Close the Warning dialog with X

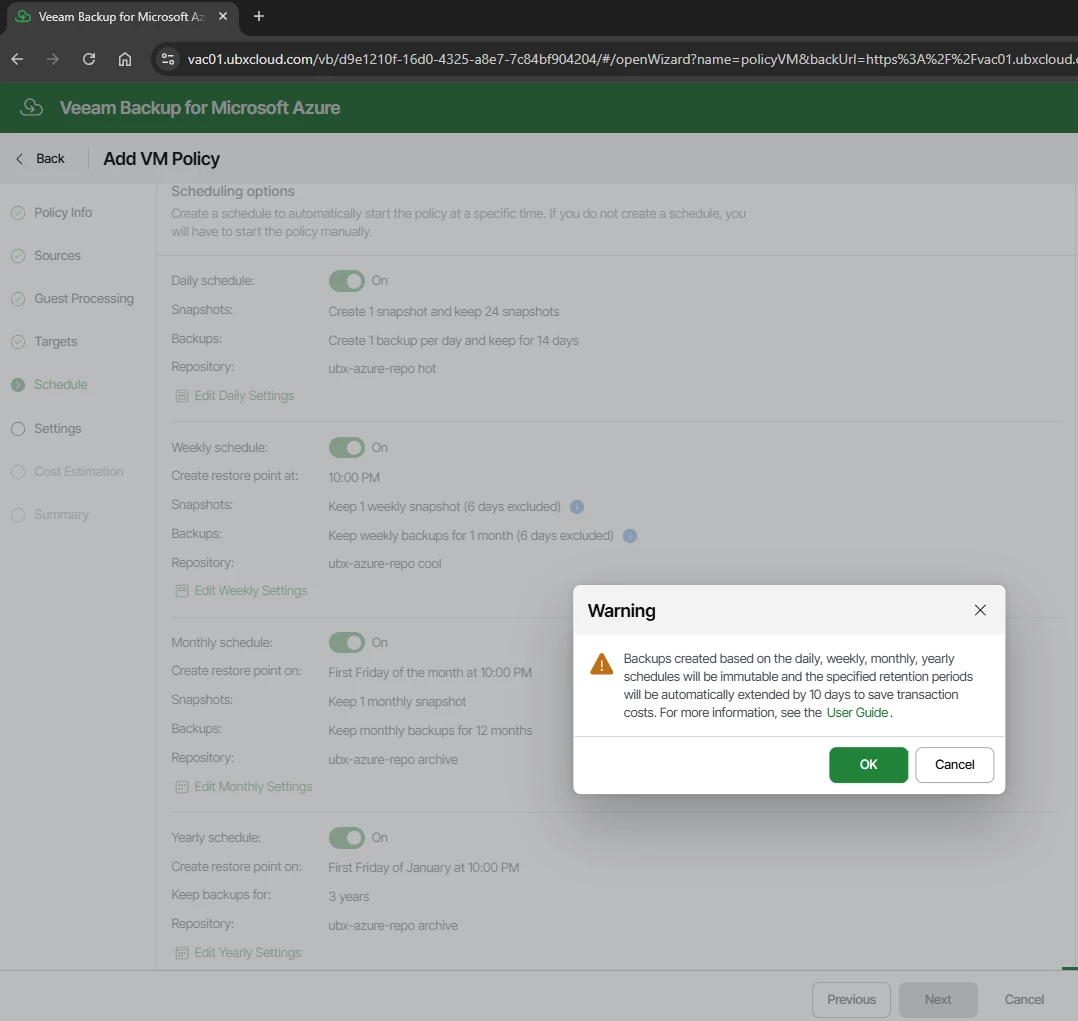[980, 610]
